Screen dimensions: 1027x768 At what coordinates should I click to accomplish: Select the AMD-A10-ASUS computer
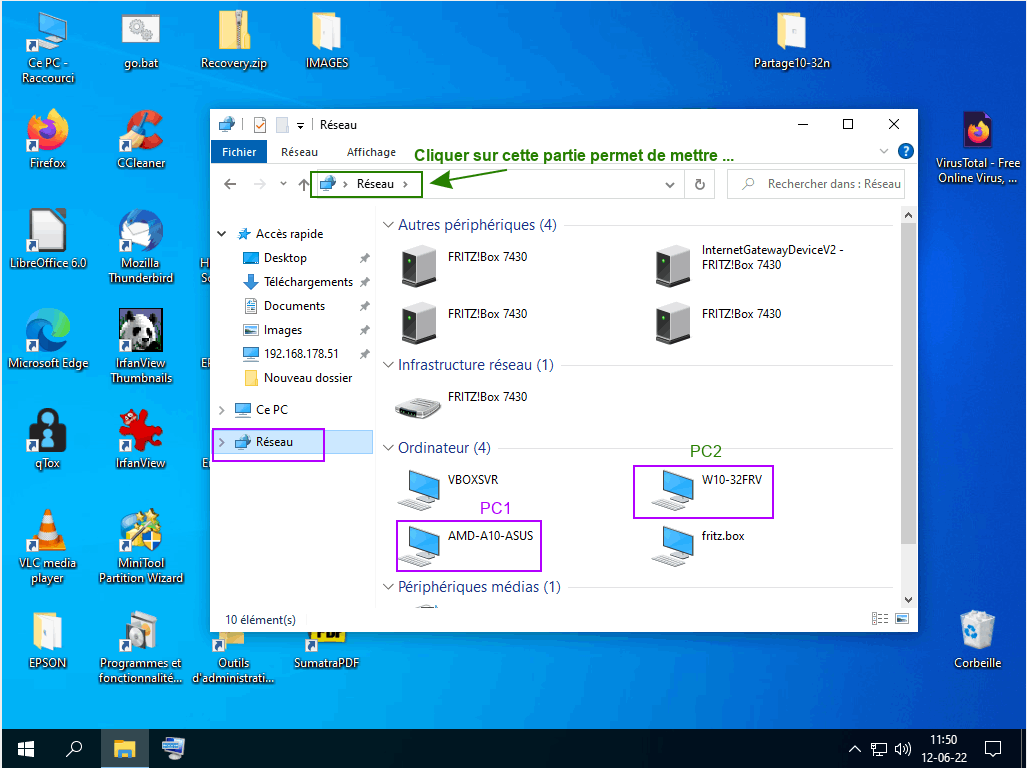coord(468,545)
